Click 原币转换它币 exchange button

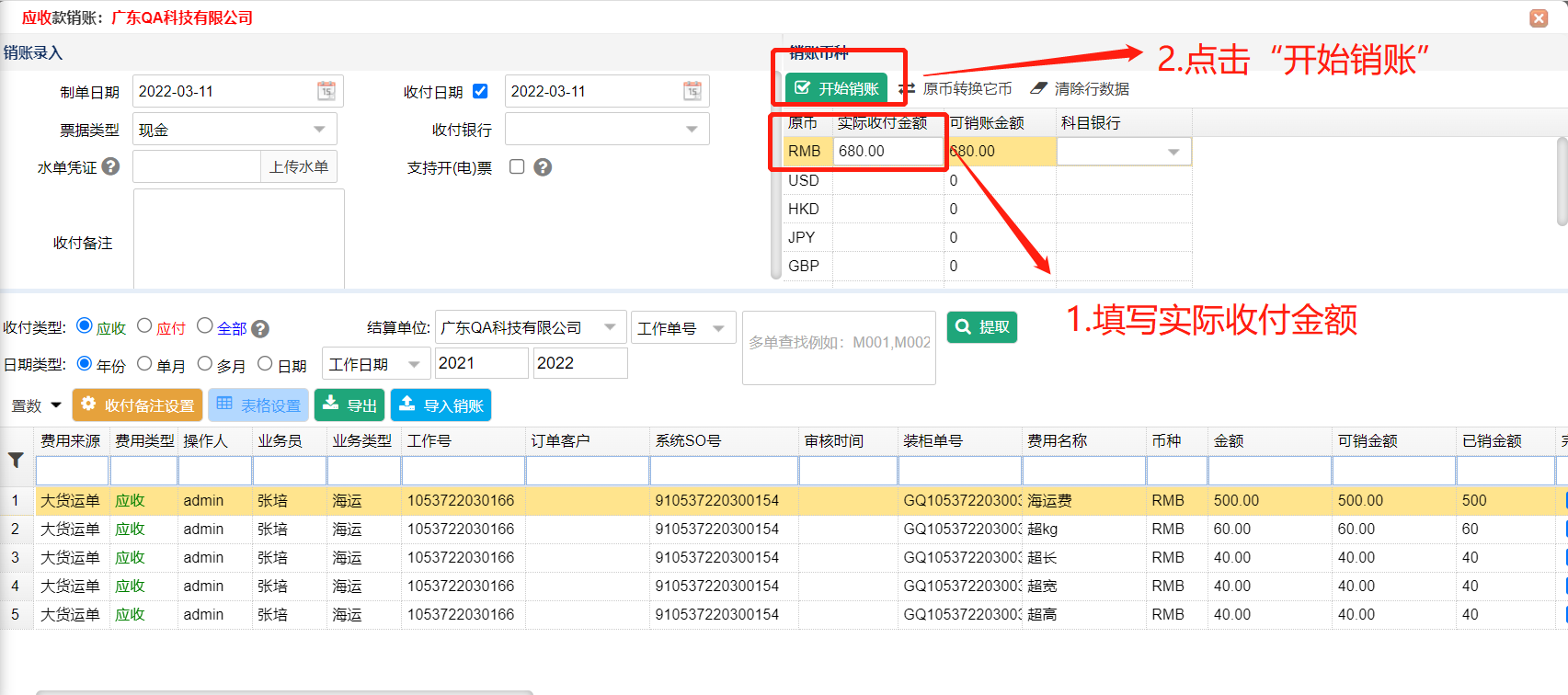pos(956,88)
